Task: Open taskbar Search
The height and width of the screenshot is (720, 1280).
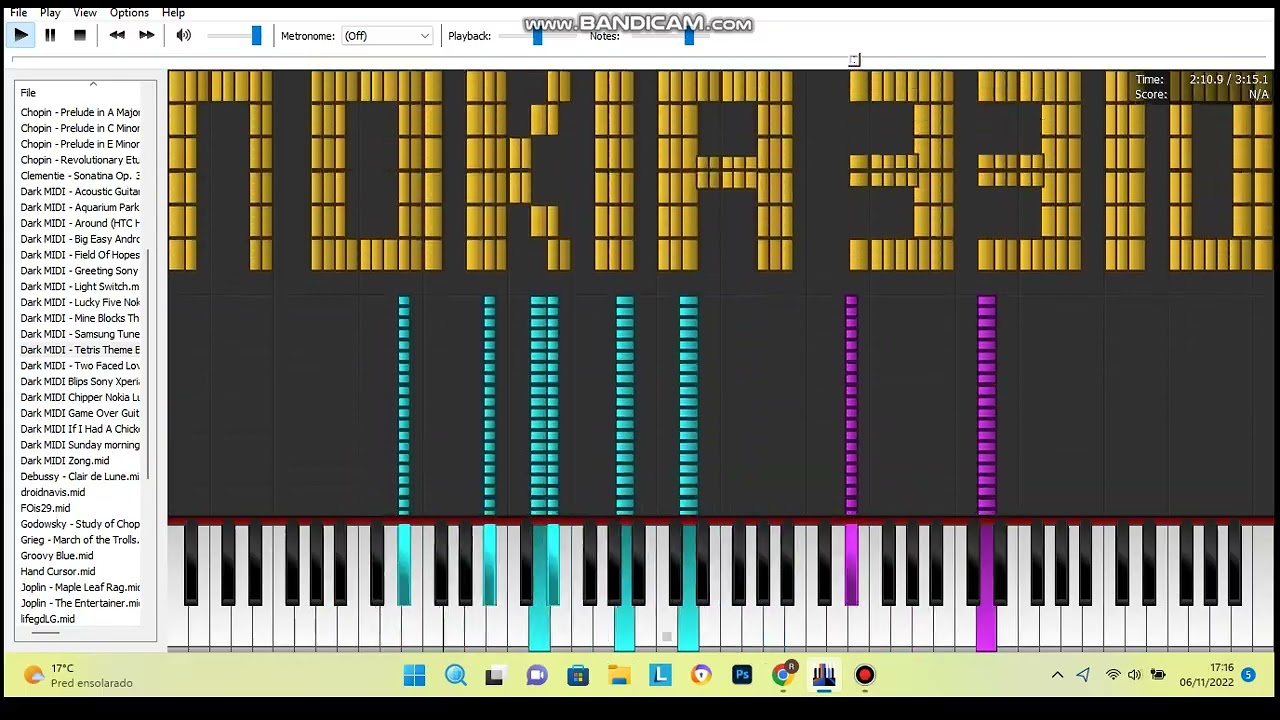Action: coord(456,676)
